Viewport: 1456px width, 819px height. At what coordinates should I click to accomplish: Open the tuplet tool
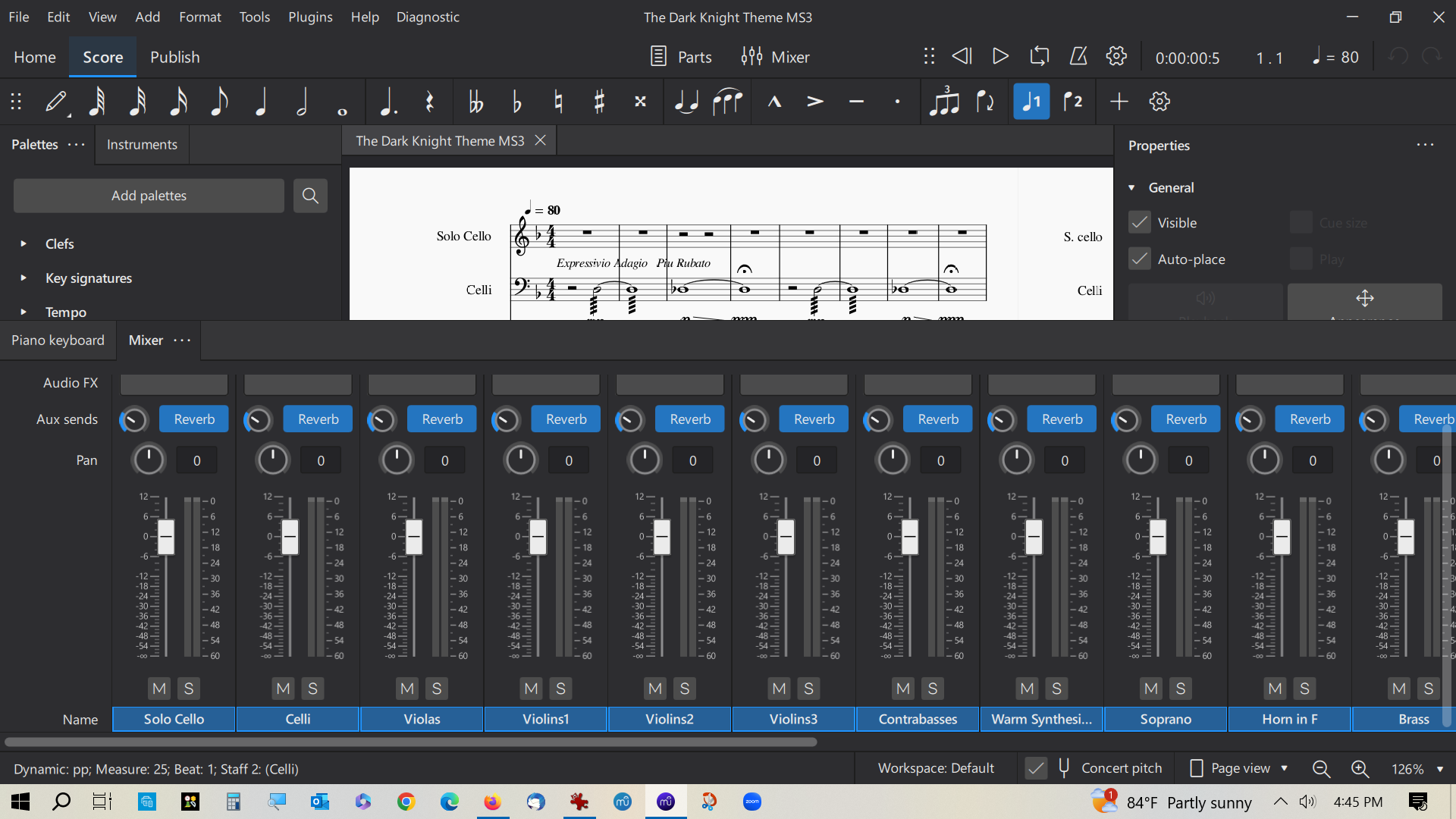tap(945, 101)
